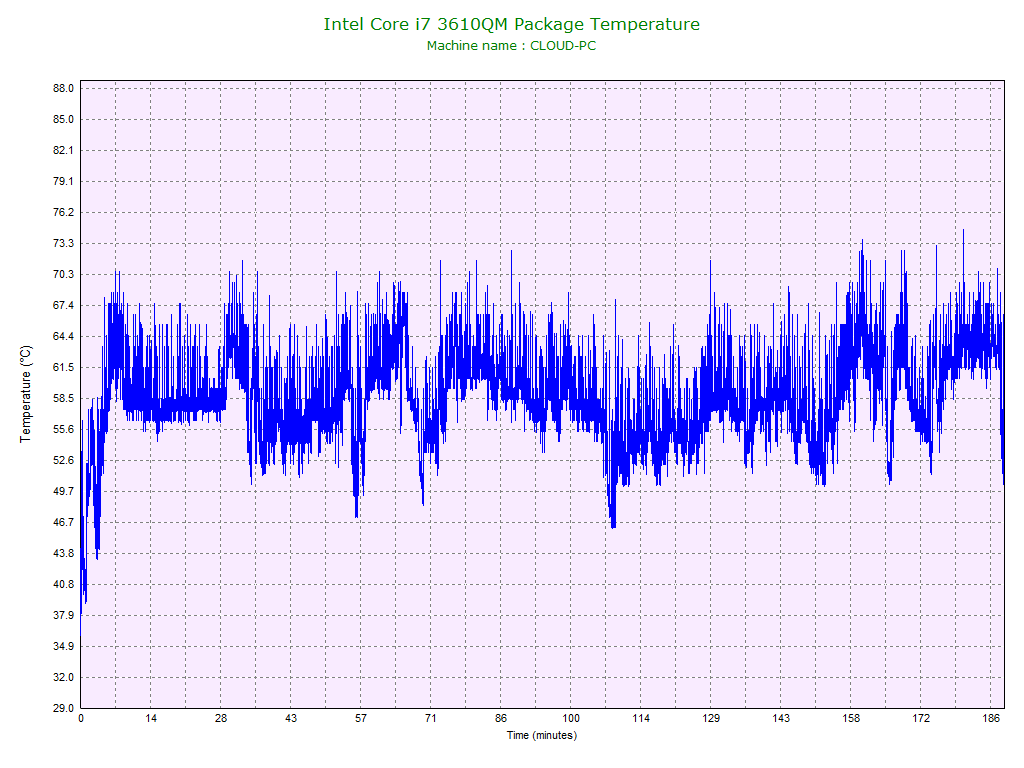Click the 79.1 temperature axis value

pyautogui.click(x=63, y=181)
